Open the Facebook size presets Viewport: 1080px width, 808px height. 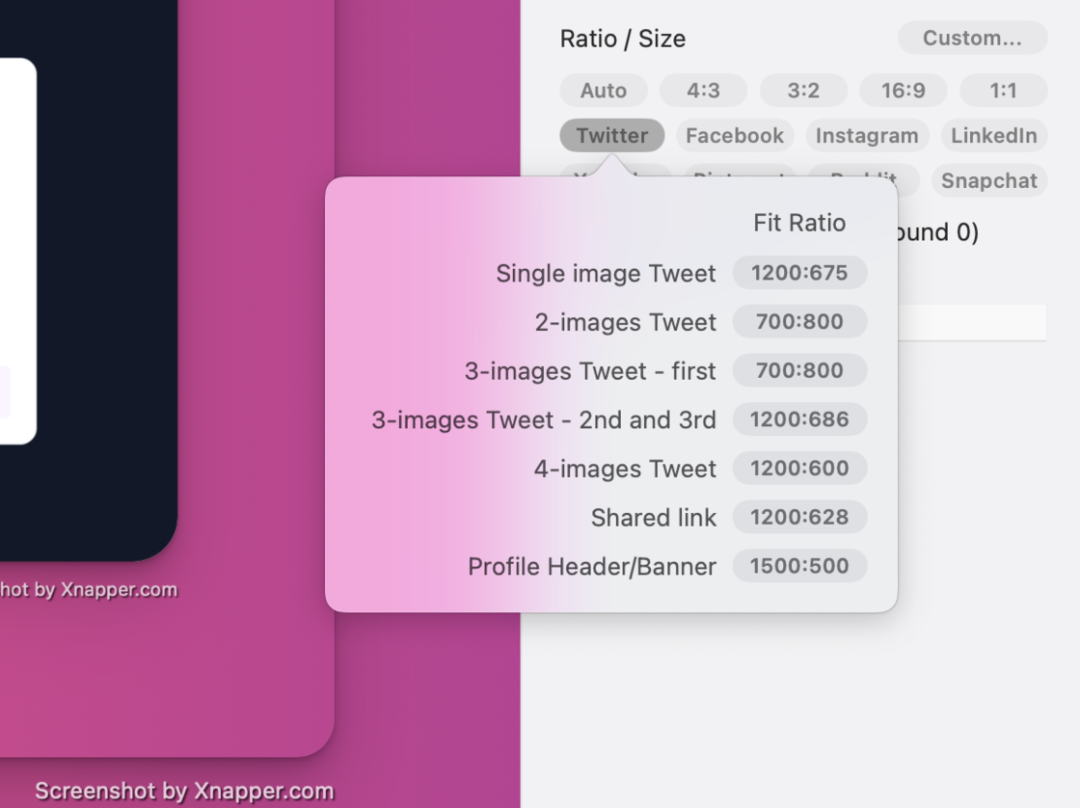[735, 135]
